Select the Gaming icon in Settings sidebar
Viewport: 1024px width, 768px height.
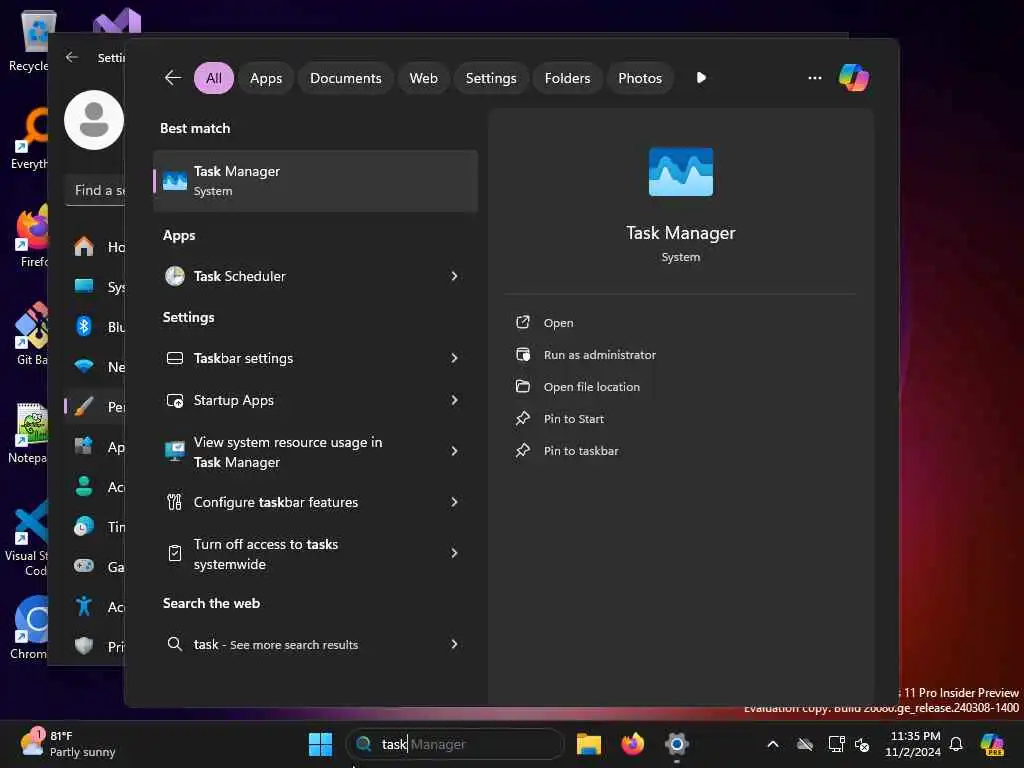[x=84, y=566]
